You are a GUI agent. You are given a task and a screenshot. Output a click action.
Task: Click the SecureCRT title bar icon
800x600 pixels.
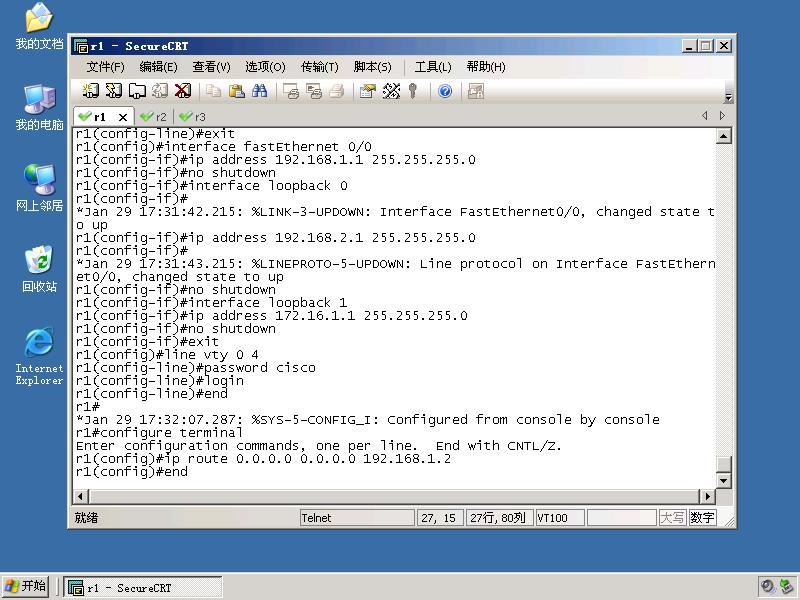pyautogui.click(x=81, y=46)
